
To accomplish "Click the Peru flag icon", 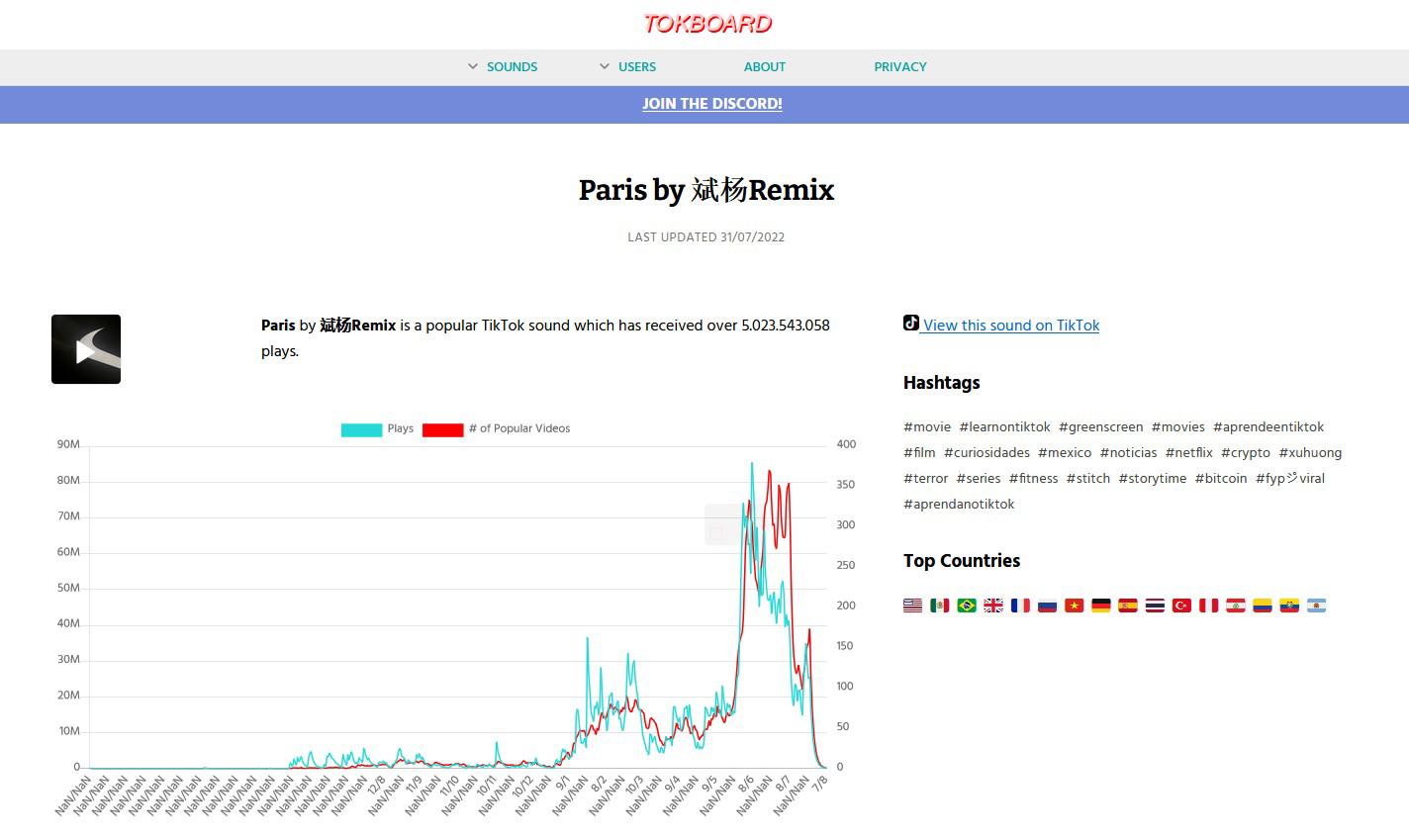I will [1208, 606].
